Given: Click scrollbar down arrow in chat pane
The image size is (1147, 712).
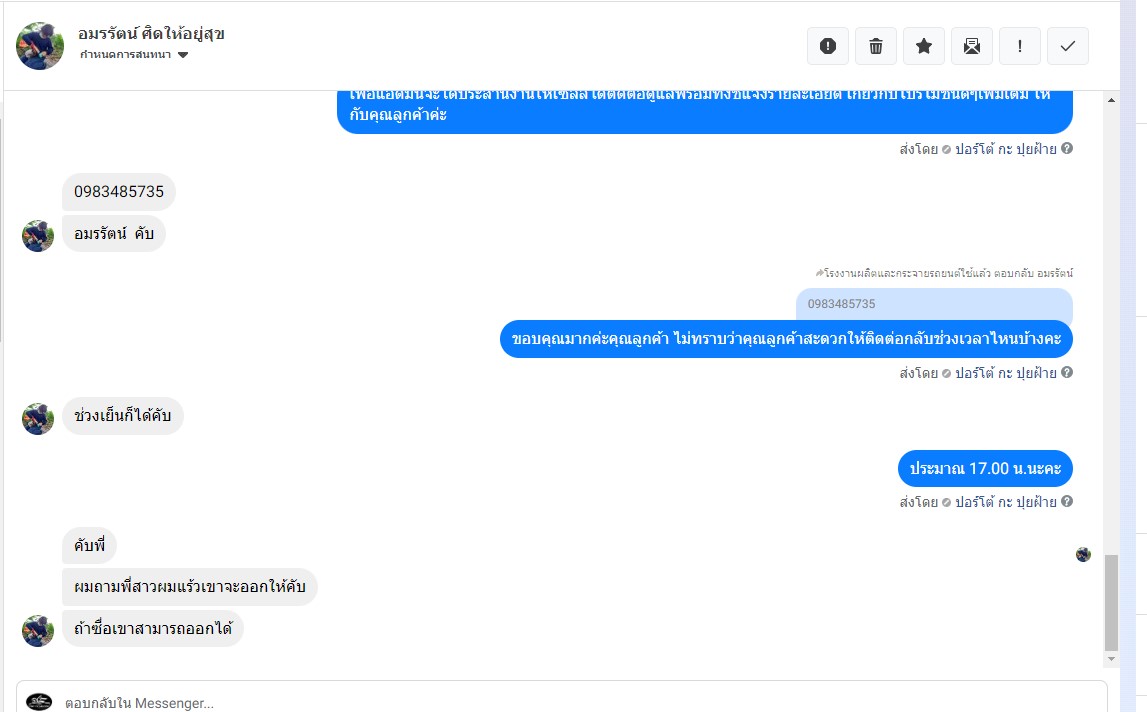Looking at the screenshot, I should tap(1111, 659).
